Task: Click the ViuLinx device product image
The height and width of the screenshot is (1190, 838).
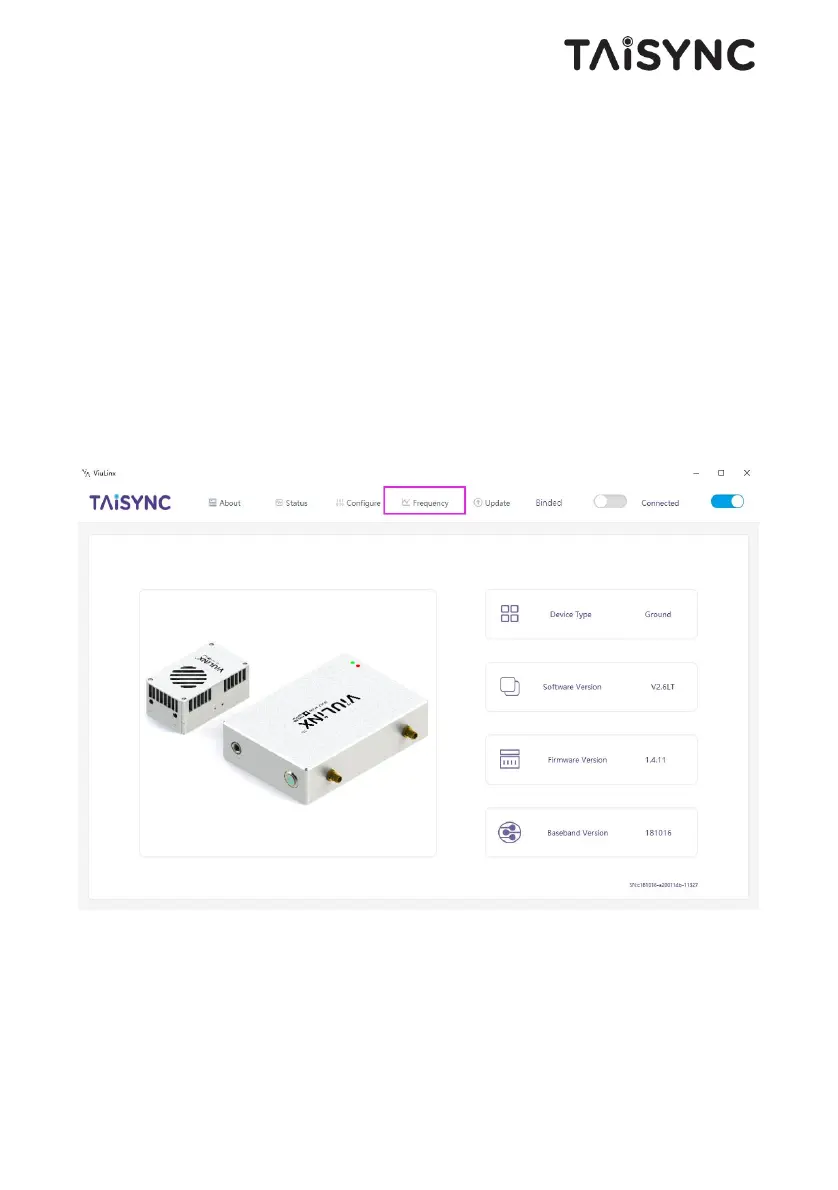Action: (x=288, y=723)
